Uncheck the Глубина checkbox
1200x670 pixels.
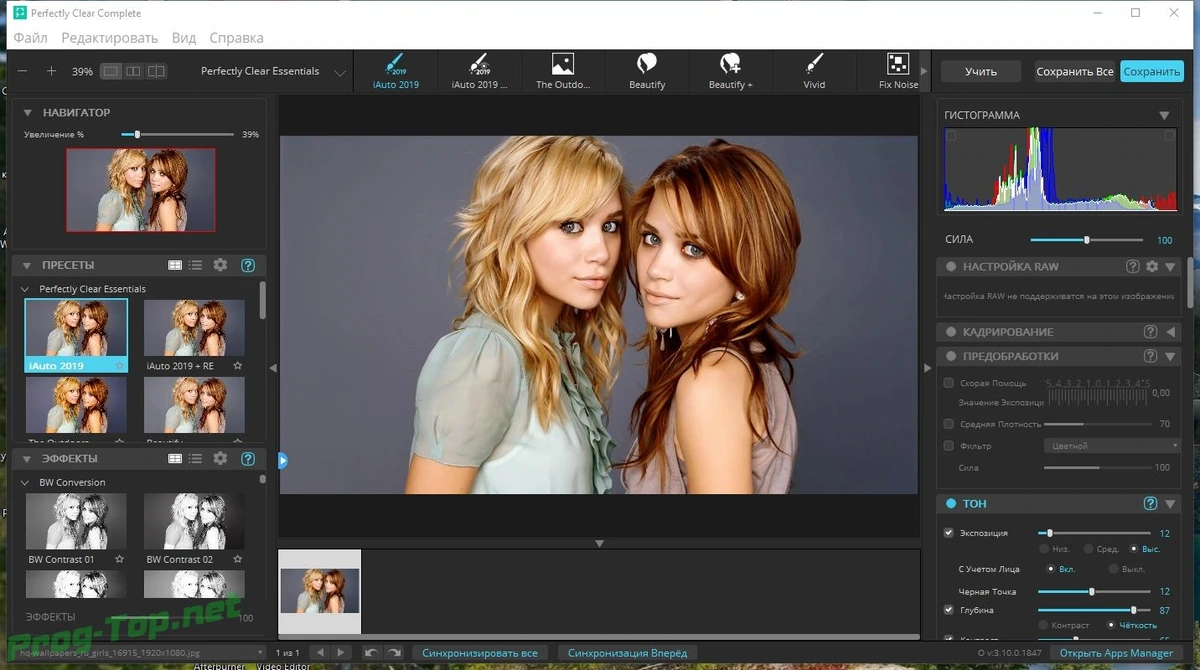(x=949, y=609)
